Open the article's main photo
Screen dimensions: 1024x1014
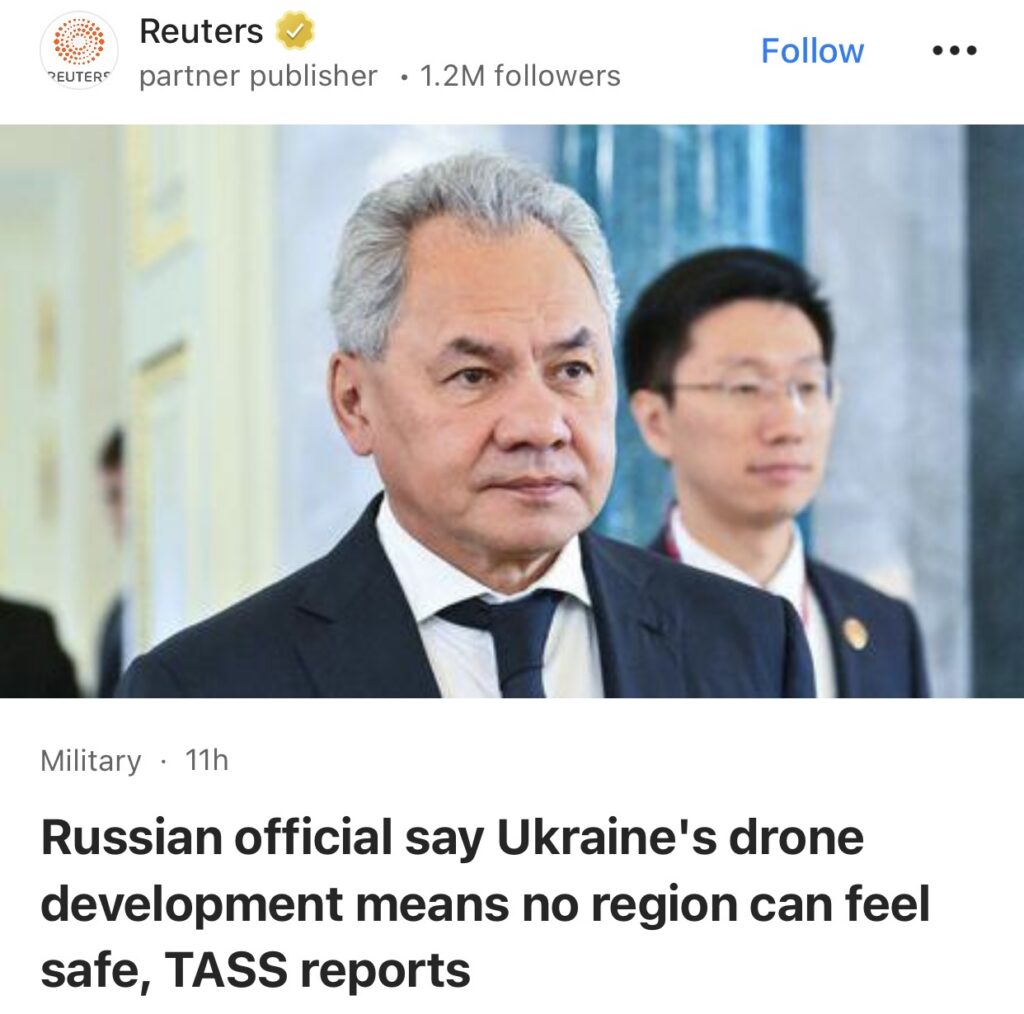512,411
